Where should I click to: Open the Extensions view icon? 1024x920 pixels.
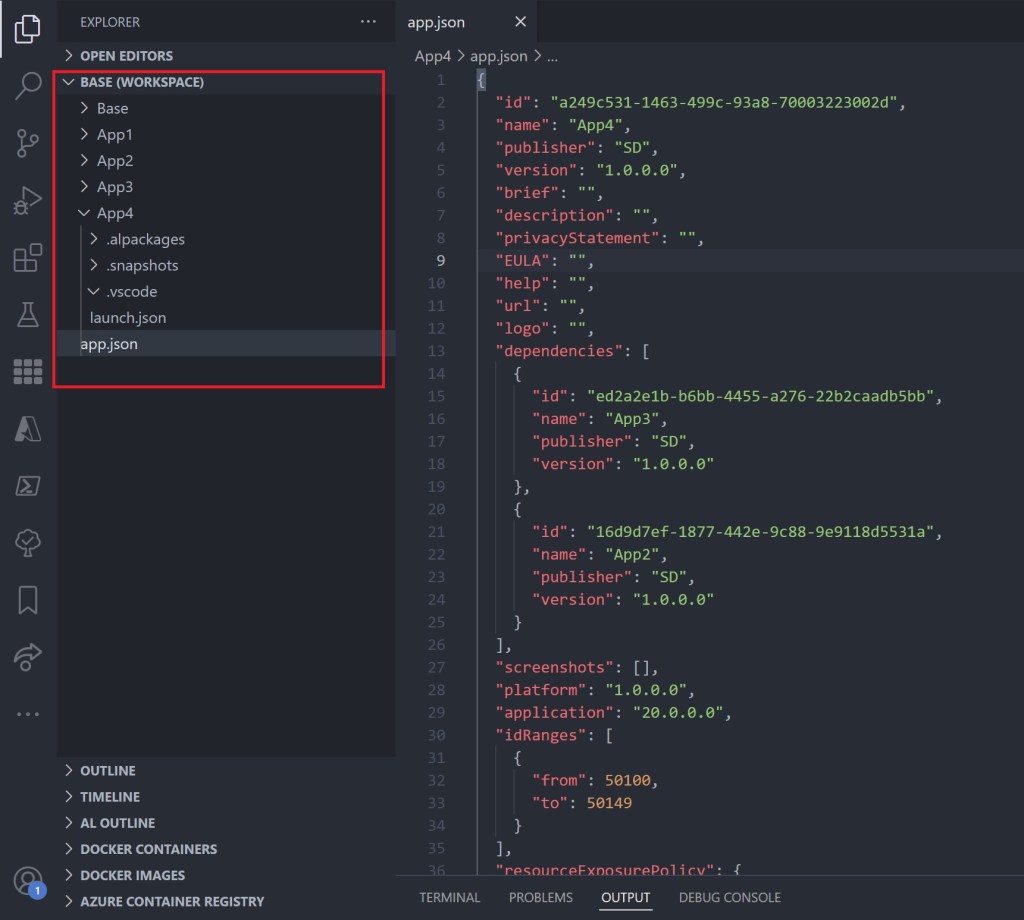pyautogui.click(x=27, y=257)
